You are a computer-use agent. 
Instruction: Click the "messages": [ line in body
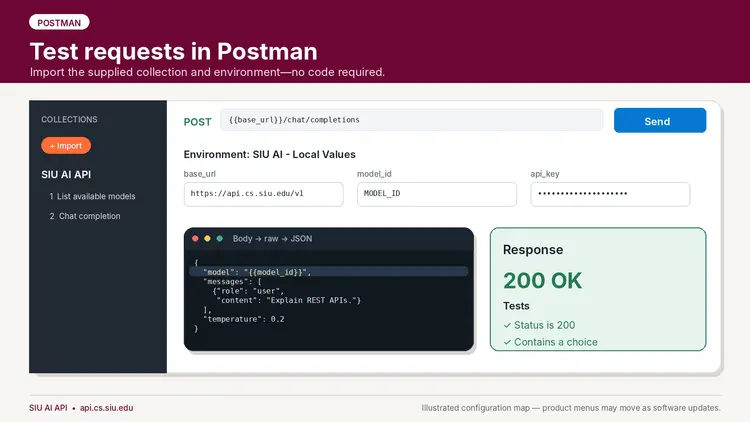point(232,282)
